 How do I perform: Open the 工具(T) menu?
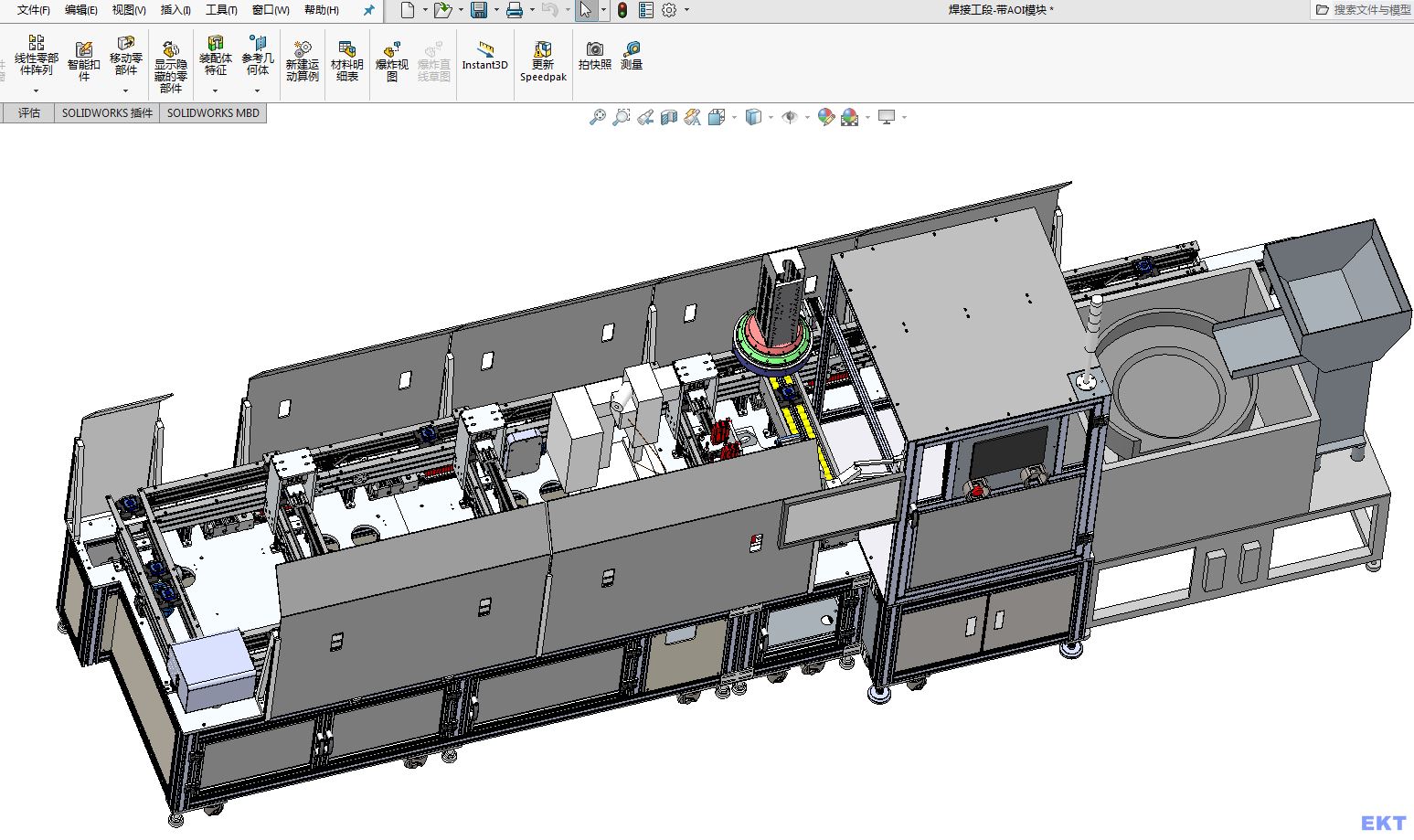[221, 10]
